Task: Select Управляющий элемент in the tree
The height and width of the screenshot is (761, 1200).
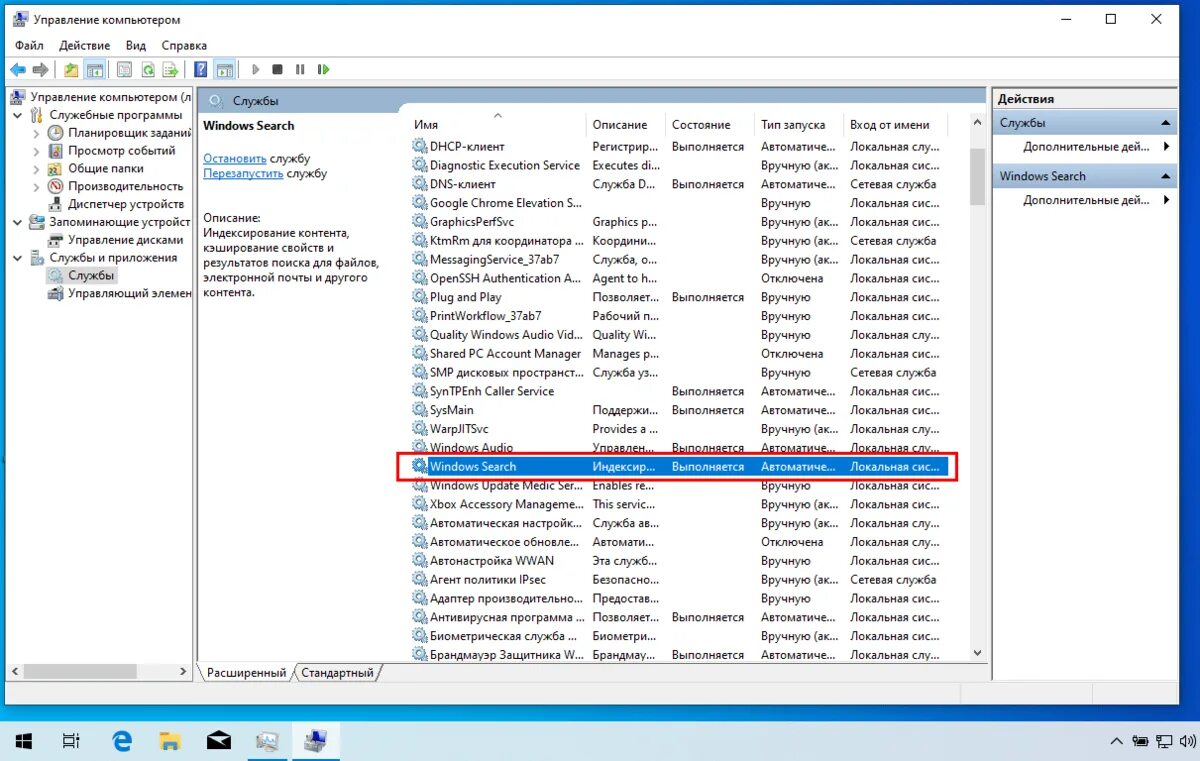Action: (129, 293)
